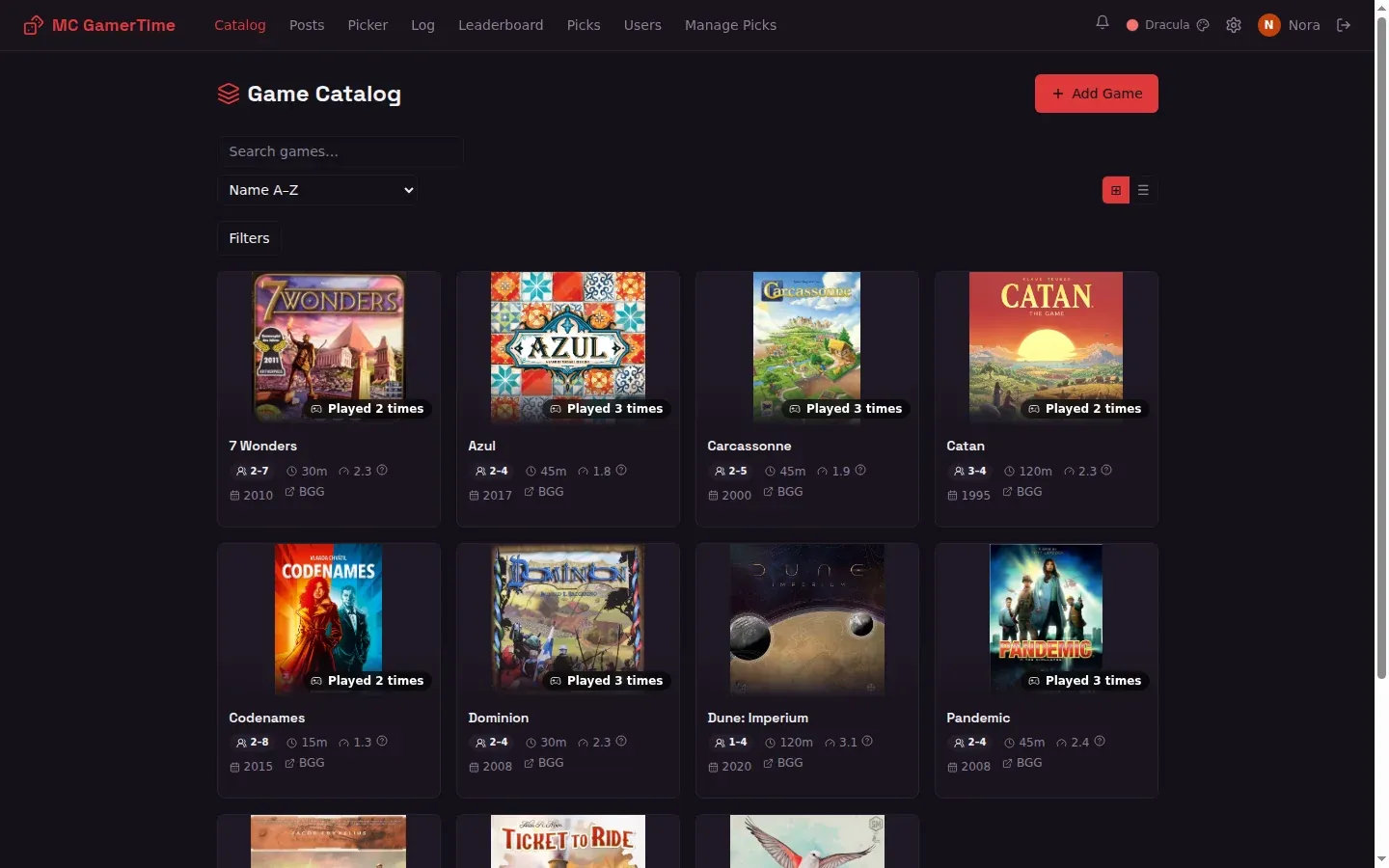
Task: Click the Ticket to Ride cover image
Action: 568,841
